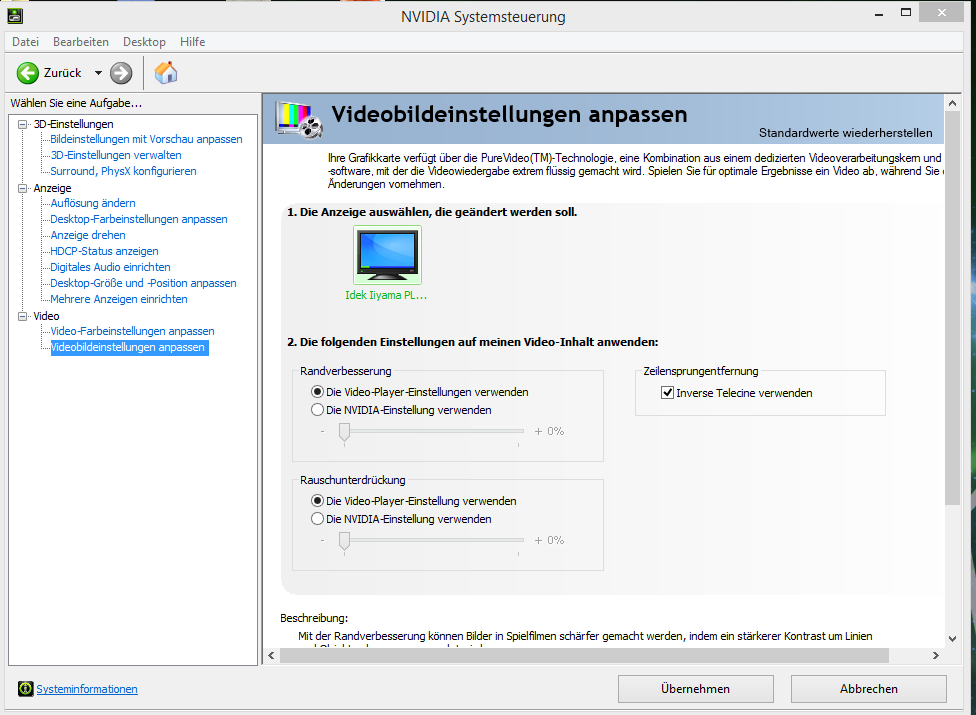Viewport: 976px width, 715px height.
Task: Open Digitales Audio einrichten
Action: pos(110,267)
